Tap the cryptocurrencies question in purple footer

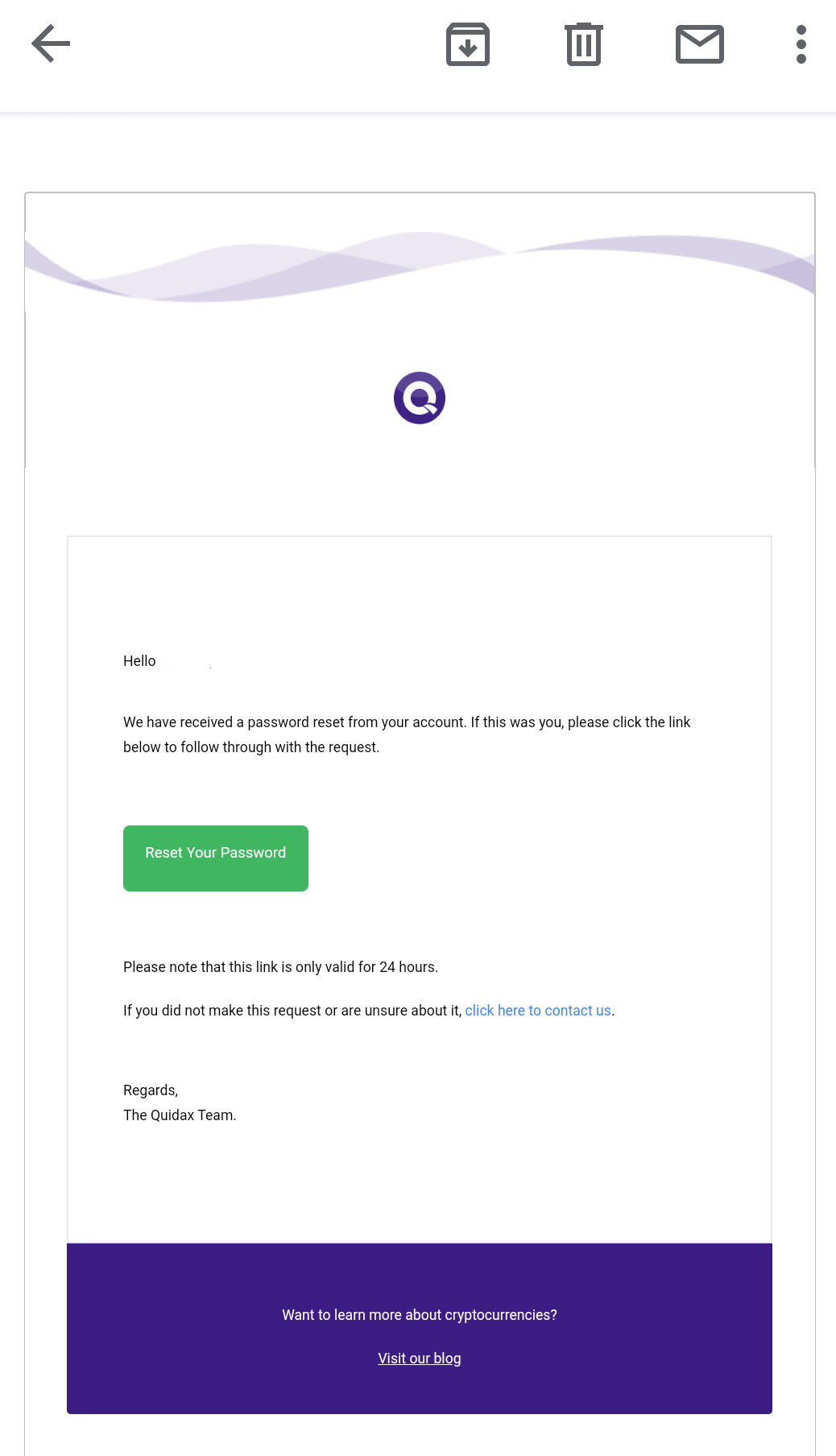(420, 1315)
